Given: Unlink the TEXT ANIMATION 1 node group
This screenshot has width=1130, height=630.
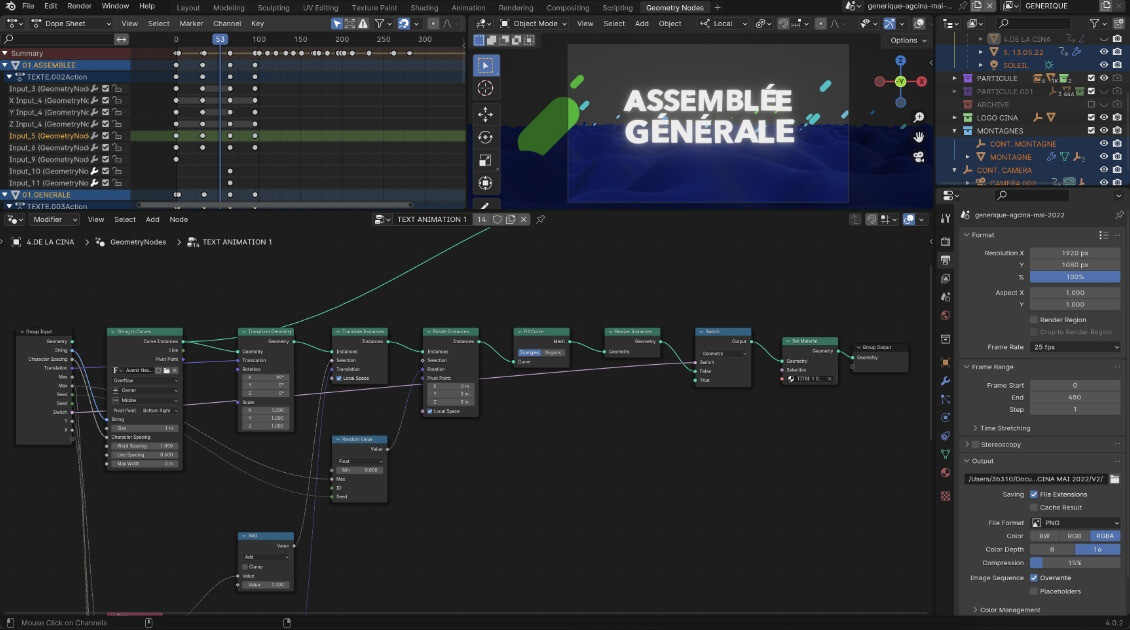Looking at the screenshot, I should tap(524, 219).
